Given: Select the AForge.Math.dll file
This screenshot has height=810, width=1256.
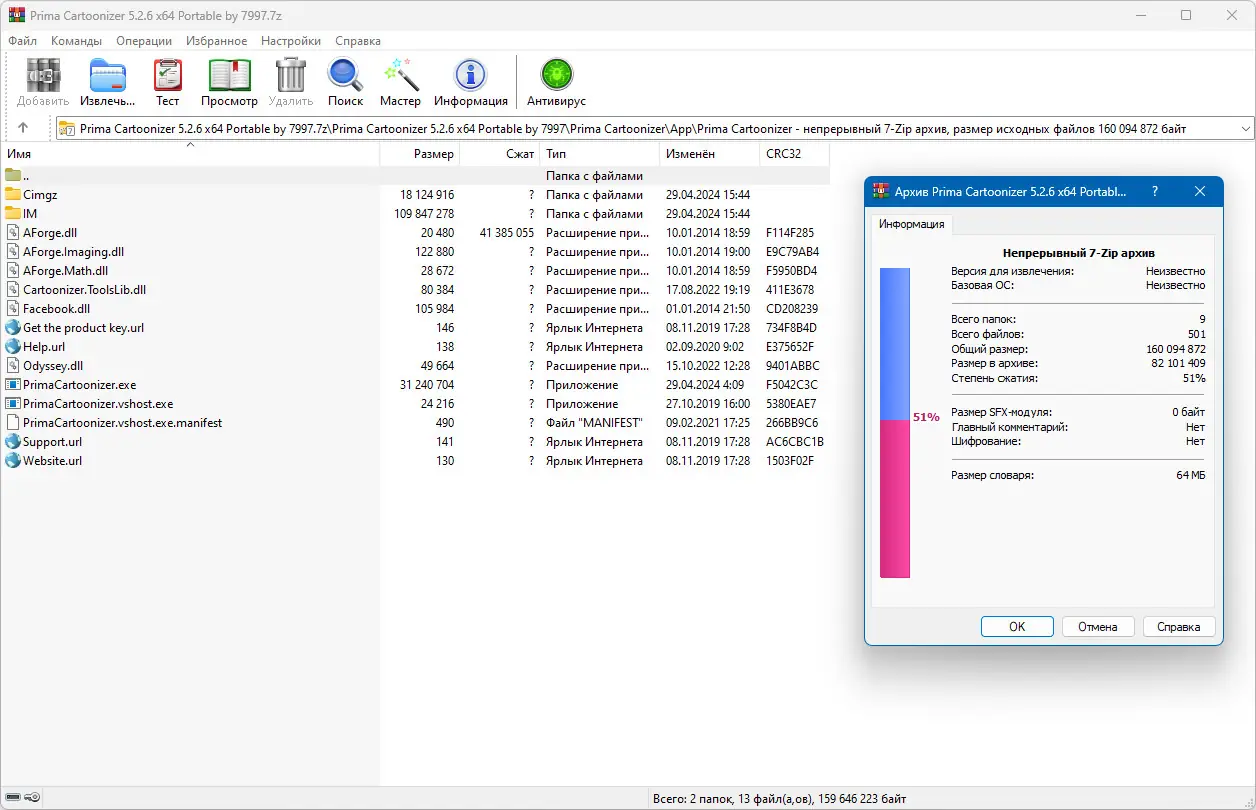Looking at the screenshot, I should [x=66, y=271].
